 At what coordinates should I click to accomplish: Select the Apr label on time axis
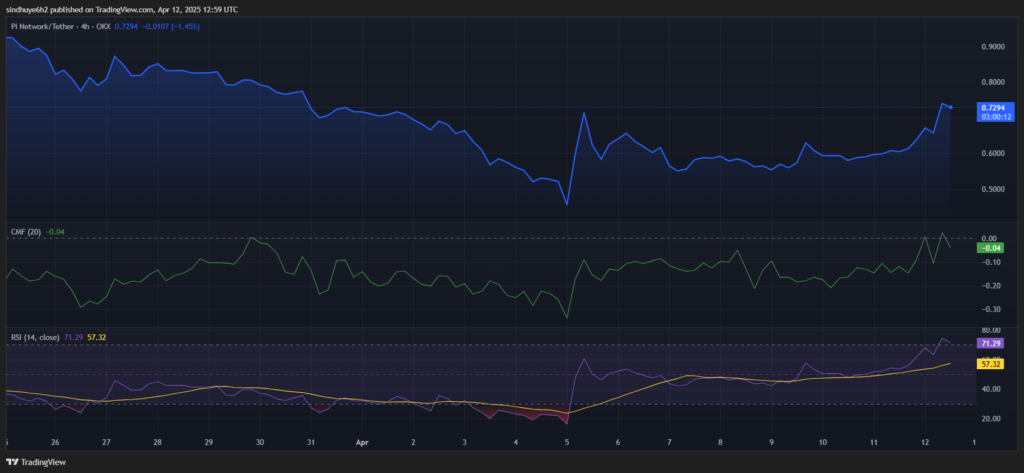pyautogui.click(x=363, y=441)
